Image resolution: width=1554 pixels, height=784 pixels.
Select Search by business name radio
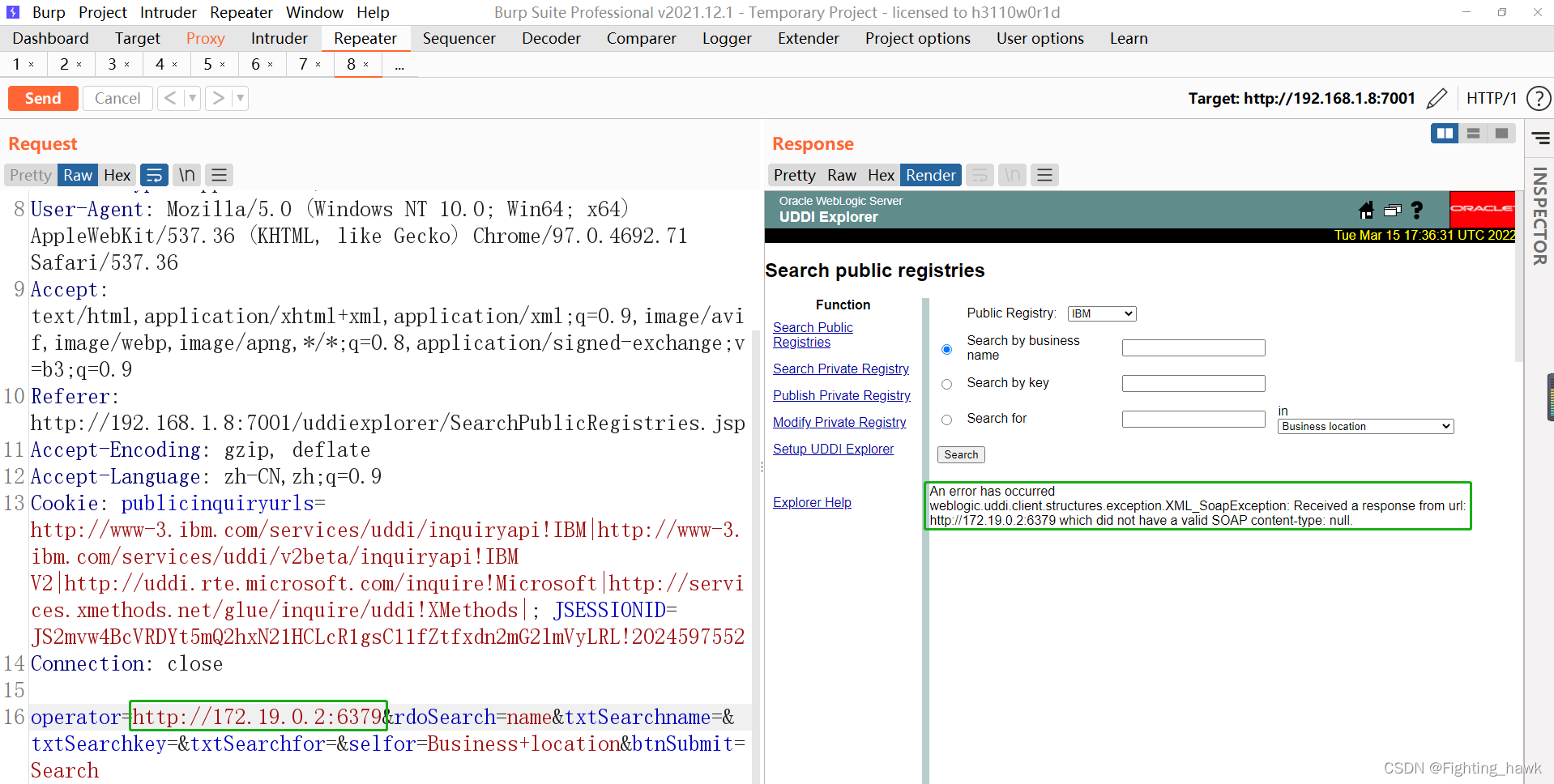[x=946, y=349]
